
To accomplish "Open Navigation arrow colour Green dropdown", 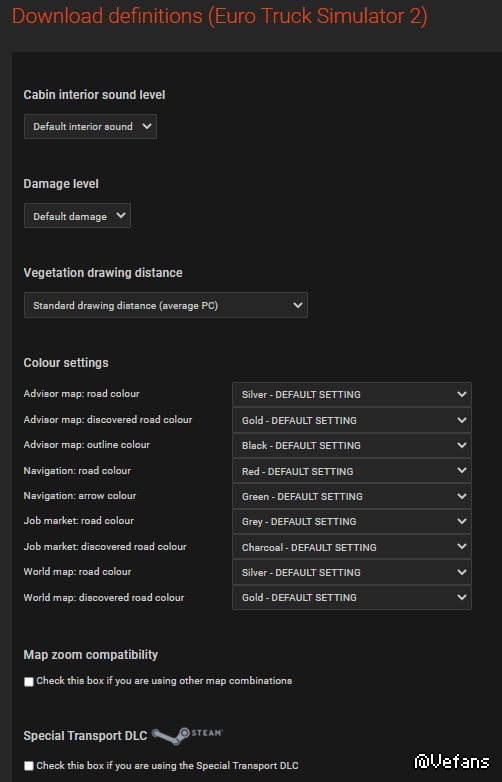I will [352, 496].
